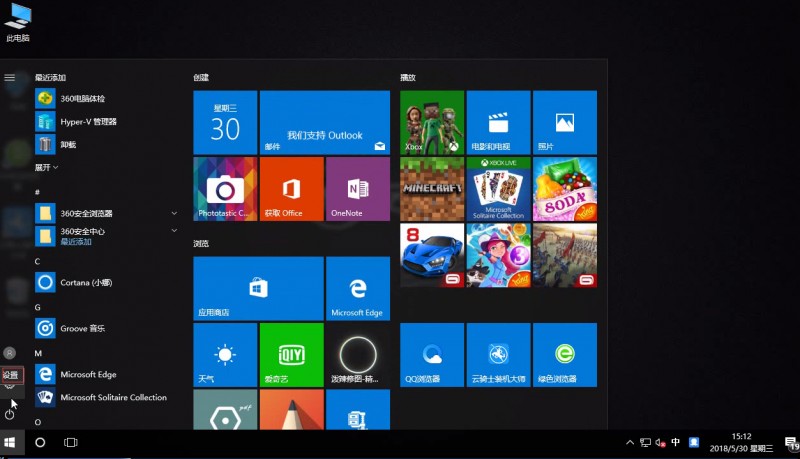The image size is (800, 459).
Task: Click the muted volume tray icon
Action: (660, 443)
